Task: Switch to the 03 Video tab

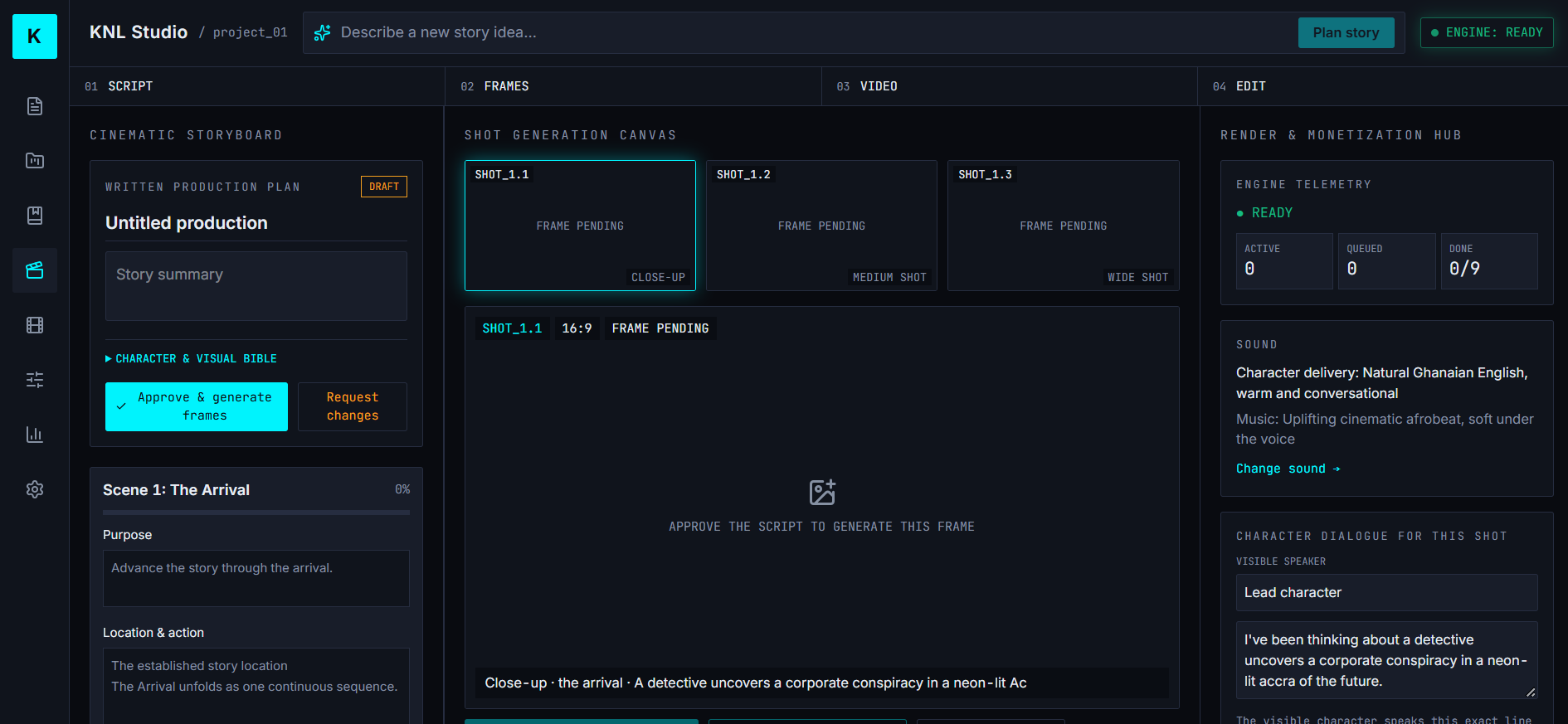Action: tap(1010, 86)
